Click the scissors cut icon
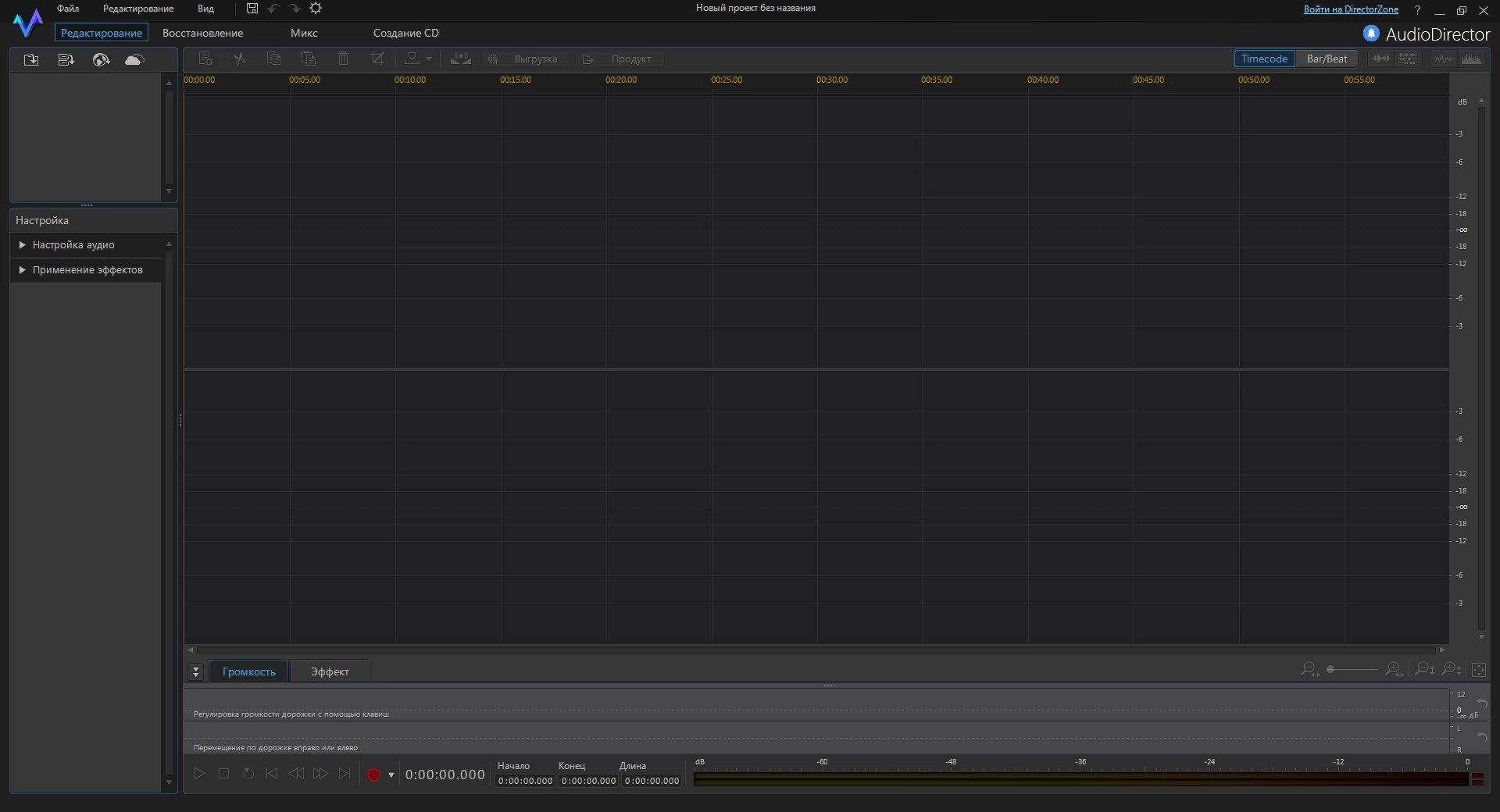This screenshot has width=1500, height=812. click(x=240, y=59)
